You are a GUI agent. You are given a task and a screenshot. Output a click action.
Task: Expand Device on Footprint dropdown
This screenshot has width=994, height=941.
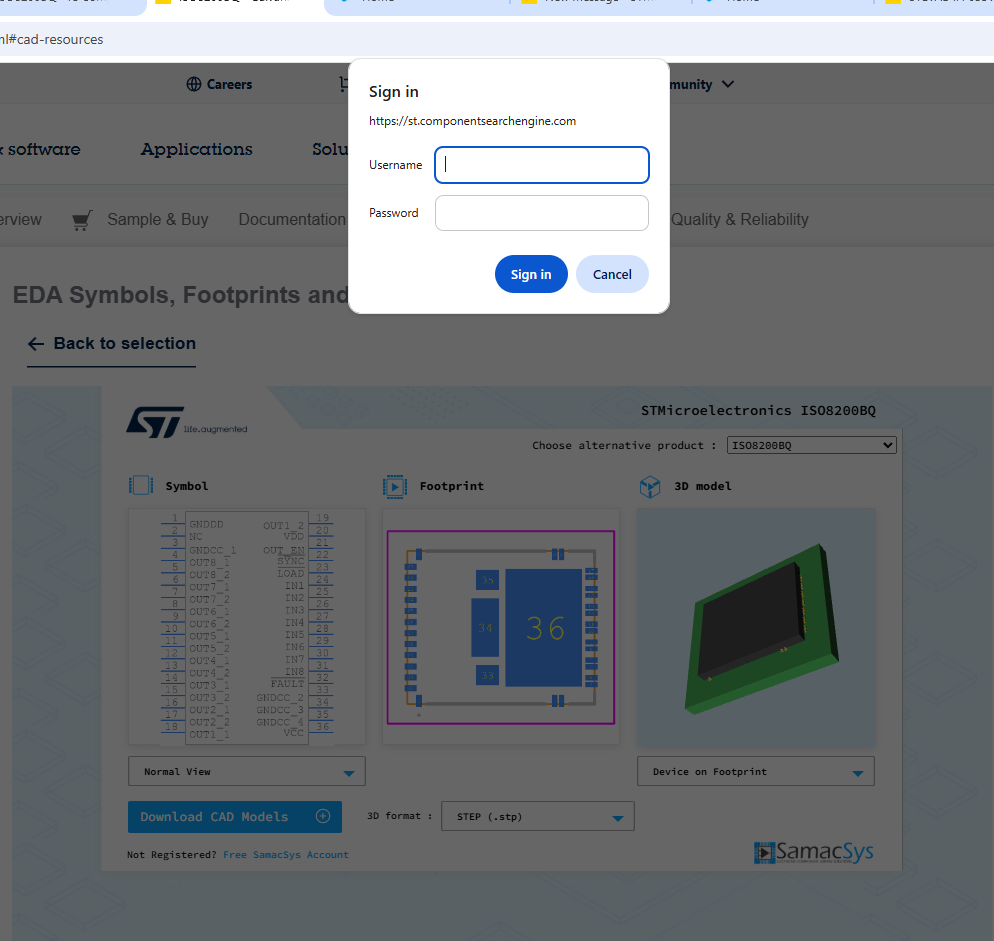coord(756,771)
